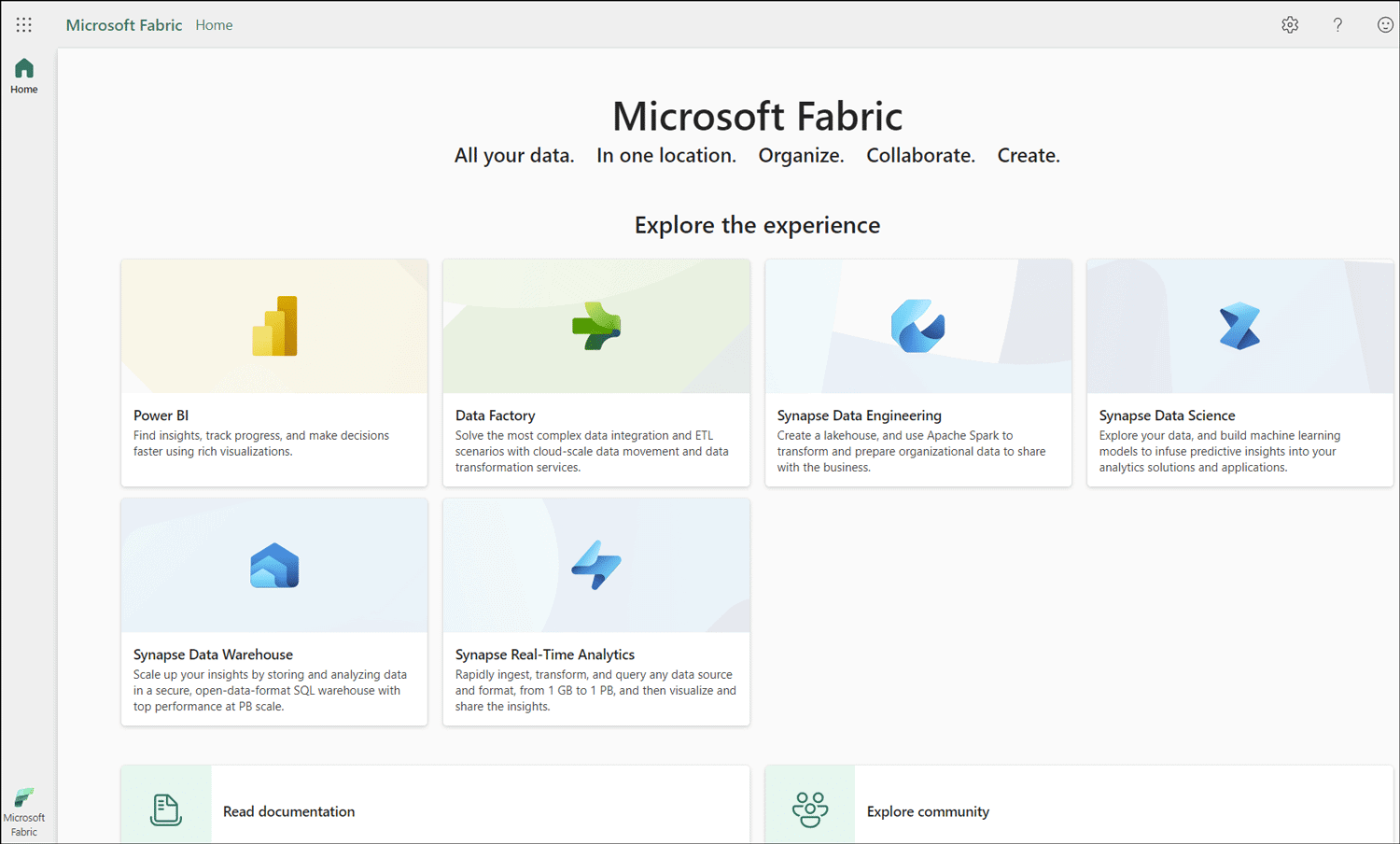Image resolution: width=1400 pixels, height=844 pixels.
Task: Open Synapse Data Science card title
Action: point(1167,415)
